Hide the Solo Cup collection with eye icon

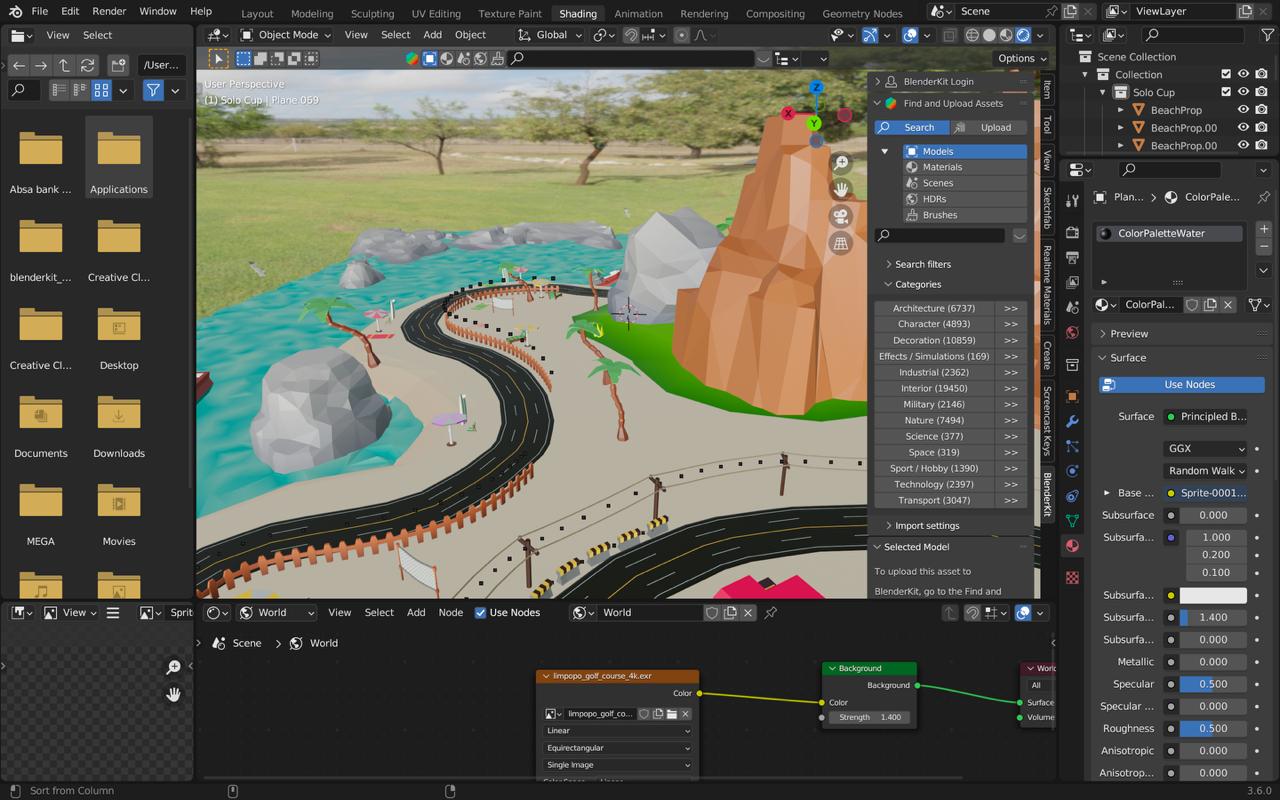1243,92
